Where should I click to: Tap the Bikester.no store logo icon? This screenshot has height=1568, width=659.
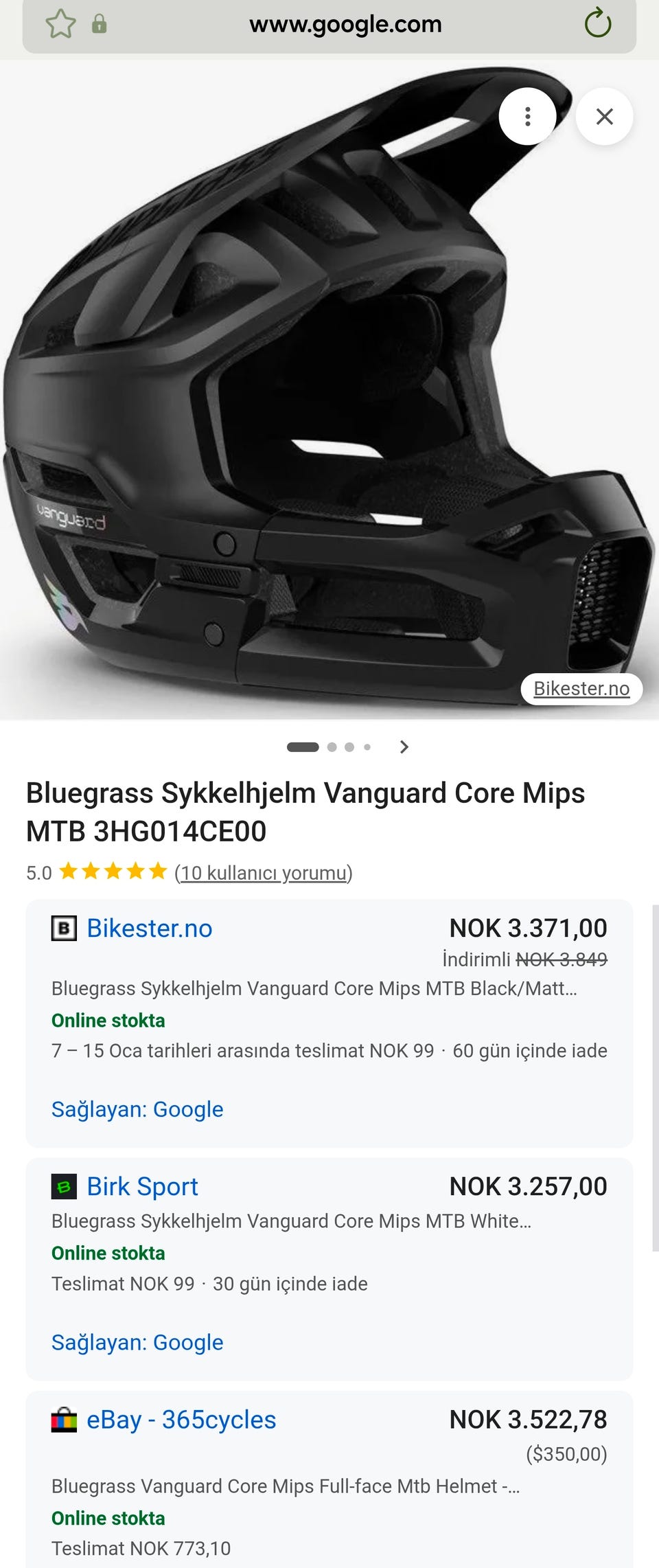tap(64, 929)
